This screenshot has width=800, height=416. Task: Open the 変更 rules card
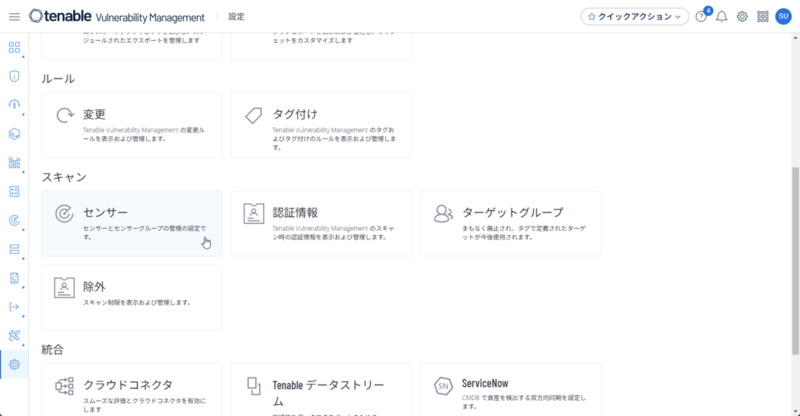(x=132, y=125)
